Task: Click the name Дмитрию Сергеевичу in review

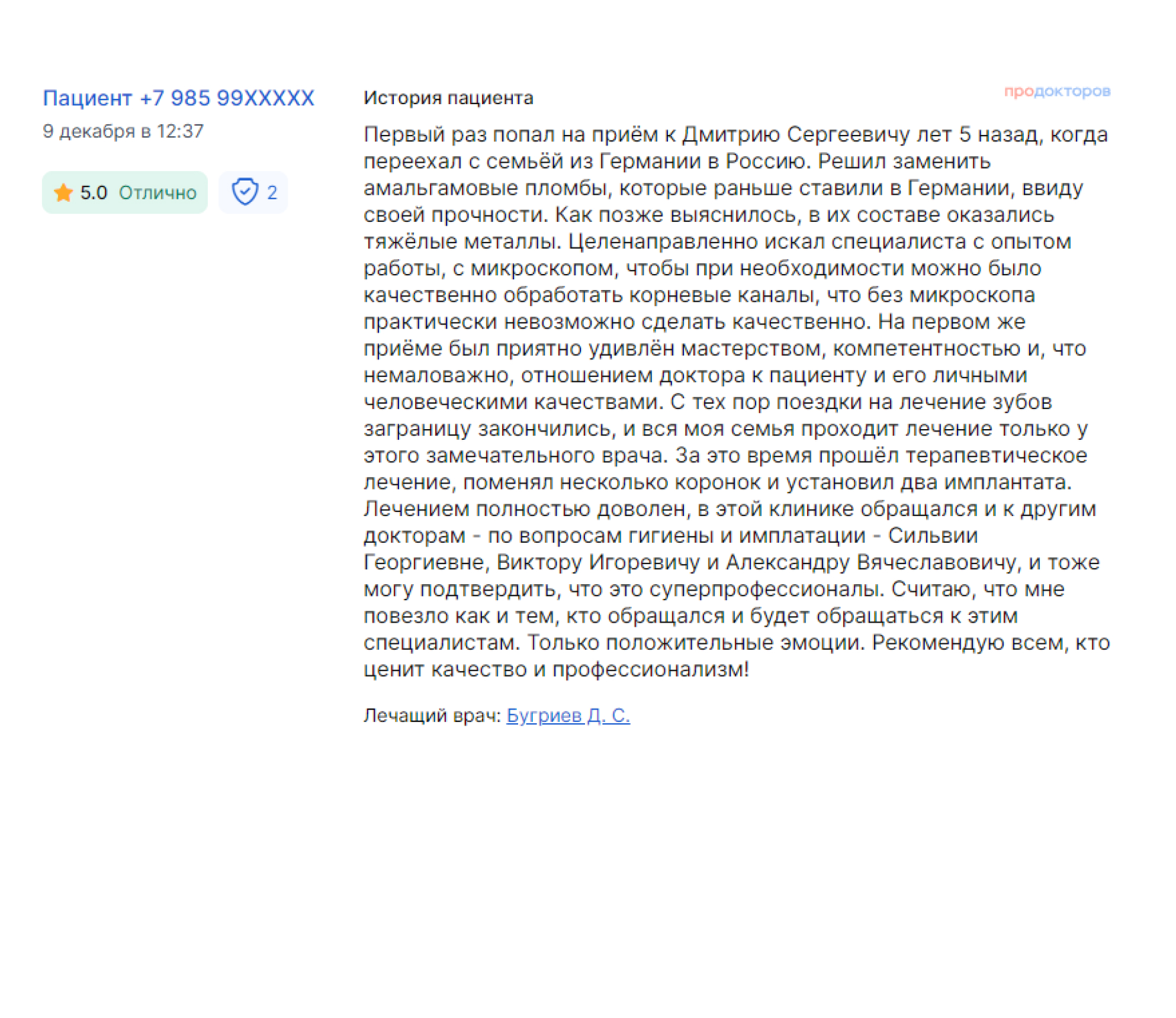Action: [796, 134]
